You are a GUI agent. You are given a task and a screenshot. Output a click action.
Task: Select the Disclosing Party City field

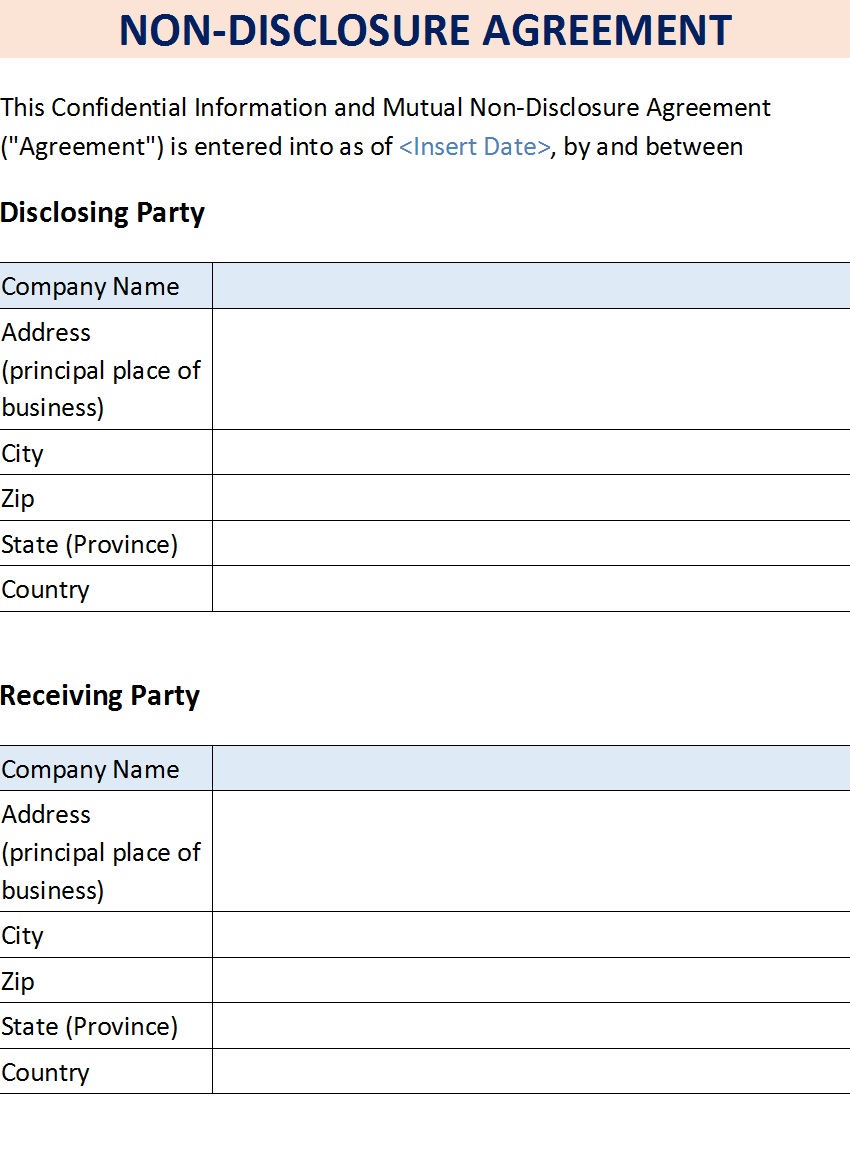[531, 452]
